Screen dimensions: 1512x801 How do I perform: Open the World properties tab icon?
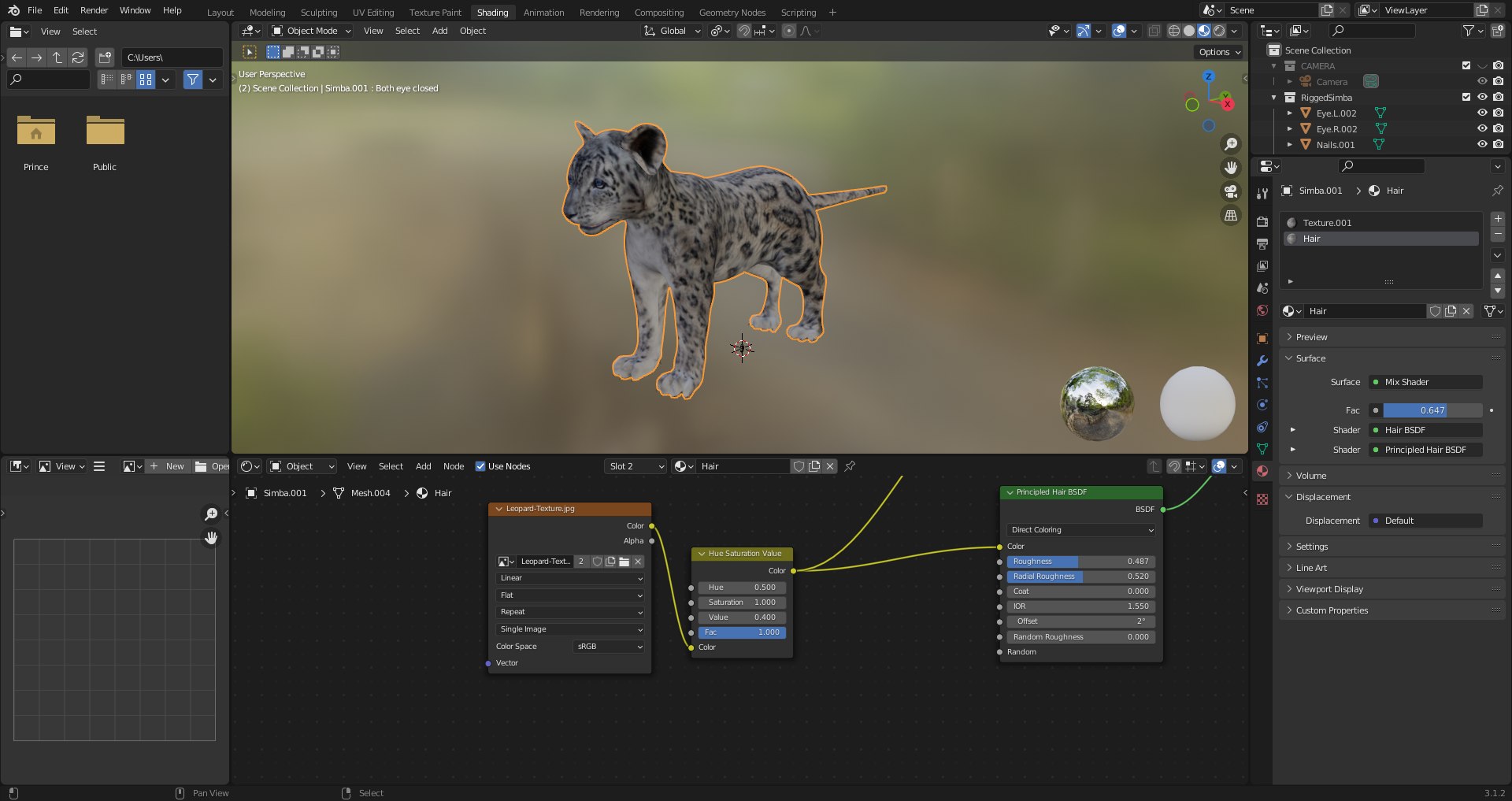(x=1262, y=310)
